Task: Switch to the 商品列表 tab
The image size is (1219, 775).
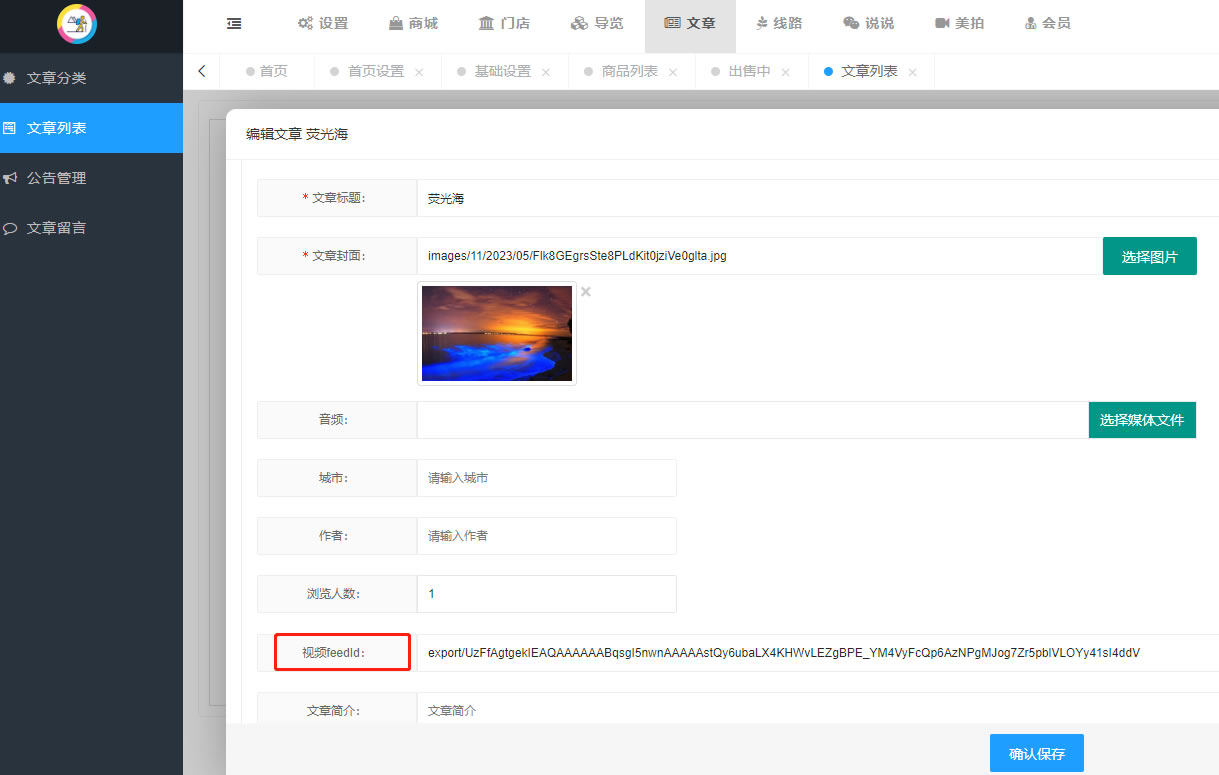Action: [x=630, y=71]
